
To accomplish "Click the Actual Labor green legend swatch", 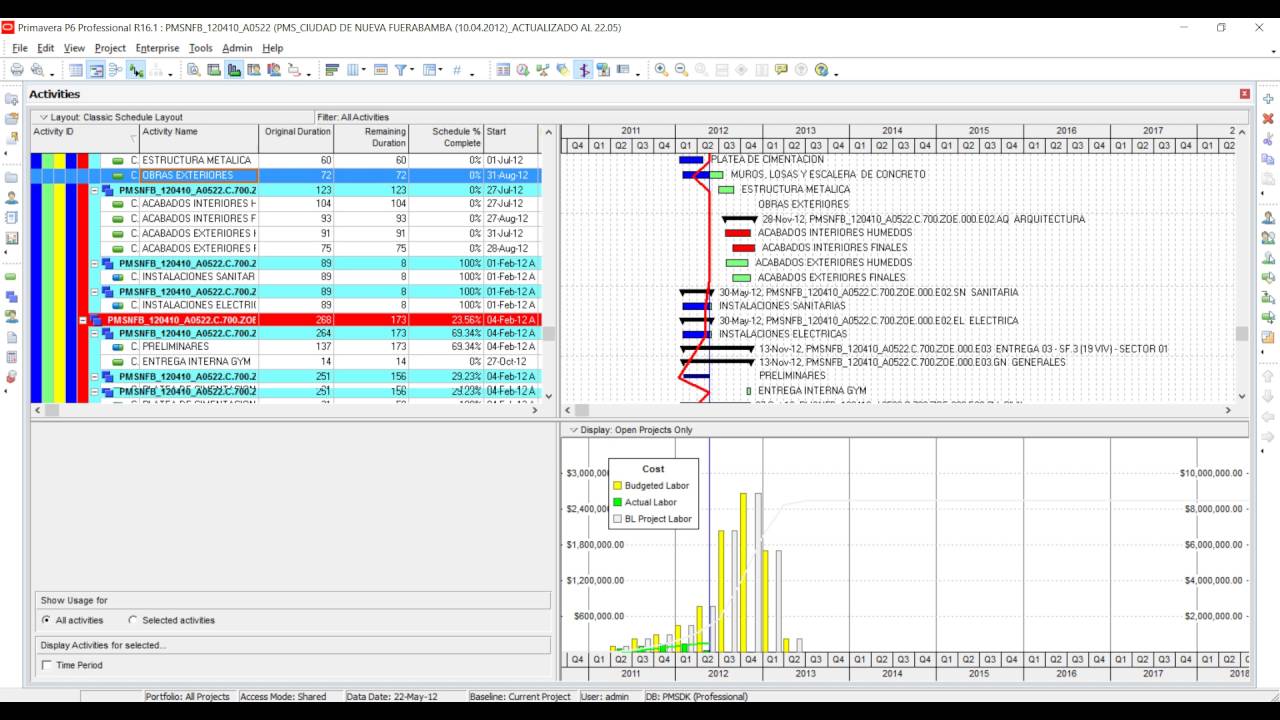I will coord(617,502).
